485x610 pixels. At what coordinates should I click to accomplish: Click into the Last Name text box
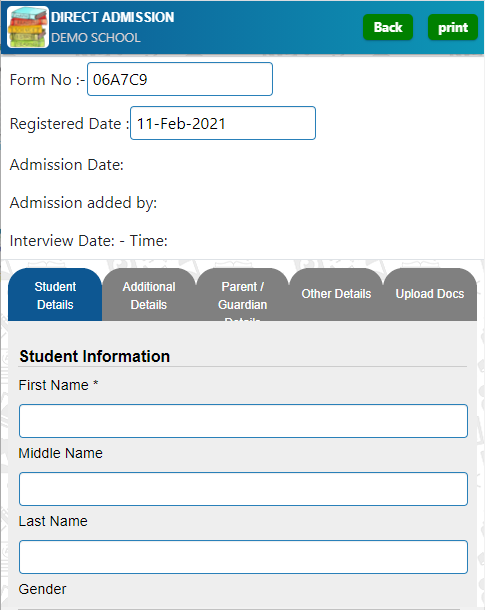point(243,557)
